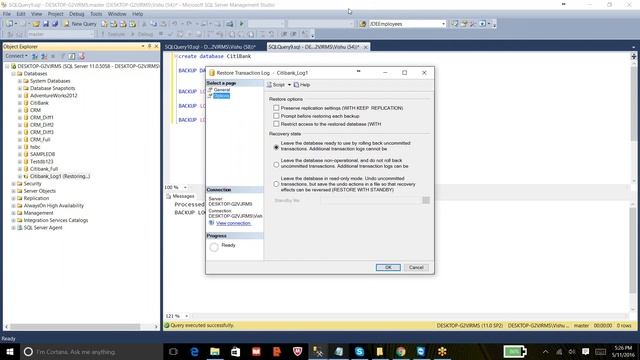
Task: Collapse the Databases tree node
Action: click(13, 73)
